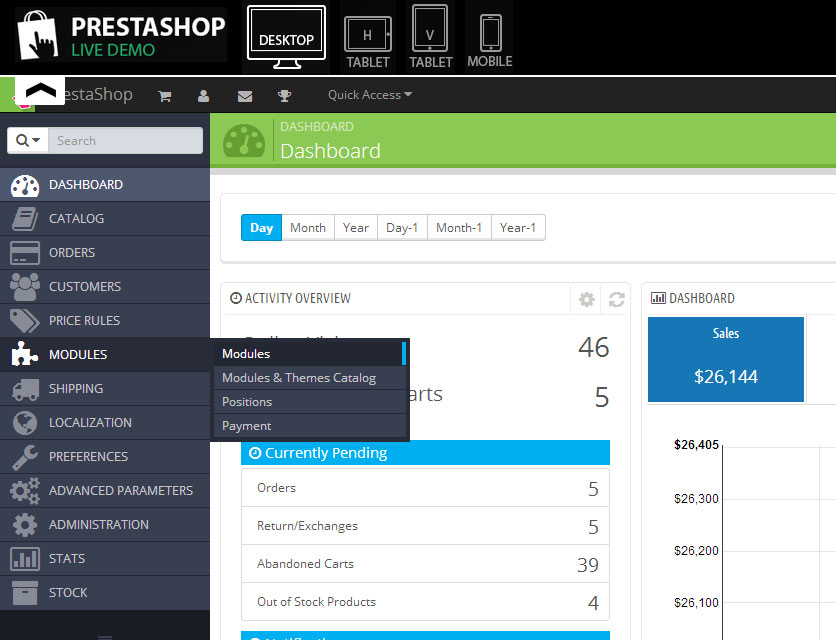Click the Preferences wrench icon
This screenshot has height=640, width=836.
pos(25,457)
